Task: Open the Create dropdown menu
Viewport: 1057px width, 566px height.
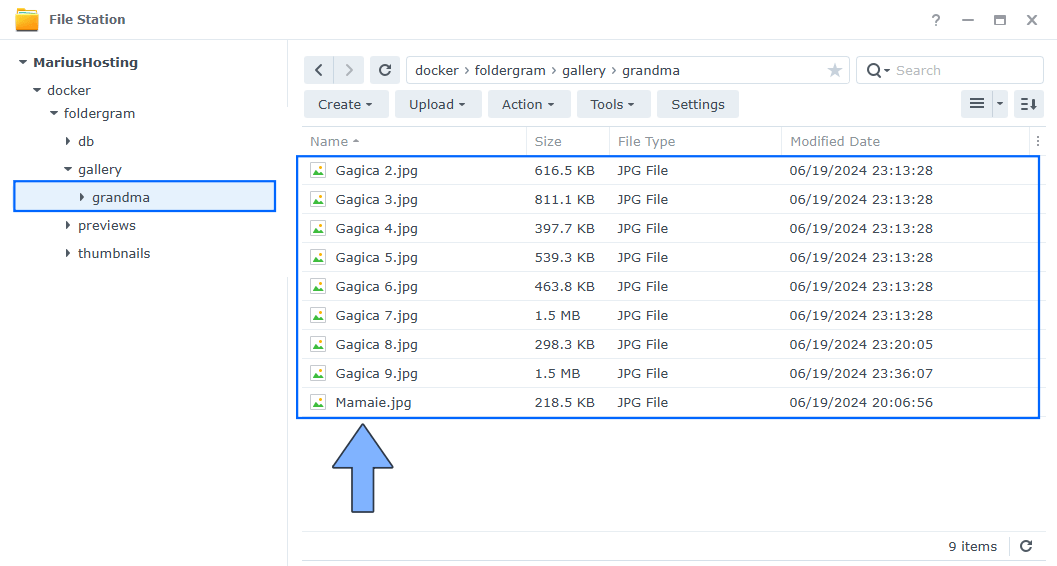Action: tap(346, 104)
